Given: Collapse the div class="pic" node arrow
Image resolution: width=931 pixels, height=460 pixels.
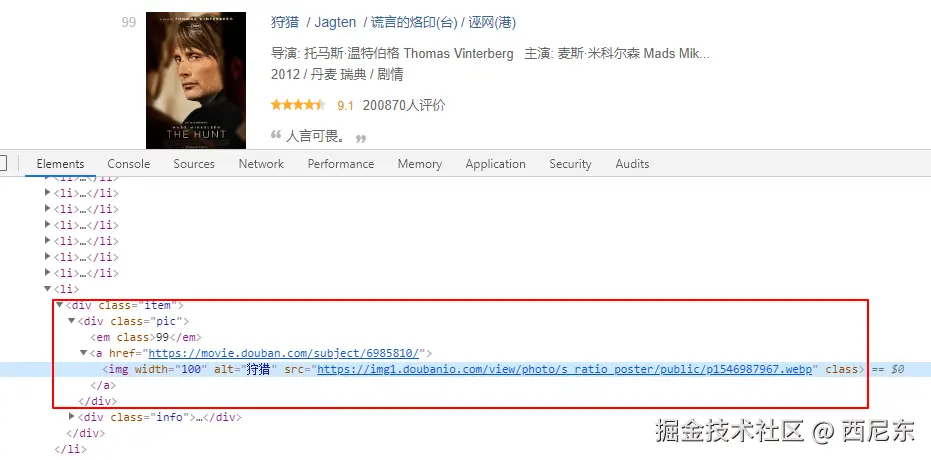Looking at the screenshot, I should click(71, 321).
